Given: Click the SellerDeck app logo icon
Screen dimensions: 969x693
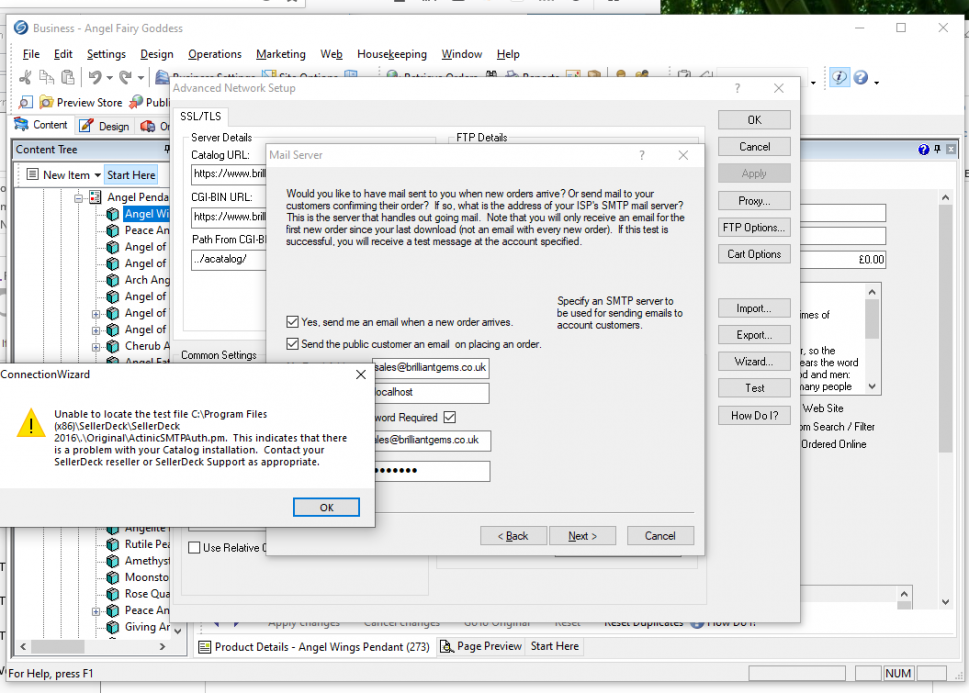Looking at the screenshot, I should click(x=19, y=28).
